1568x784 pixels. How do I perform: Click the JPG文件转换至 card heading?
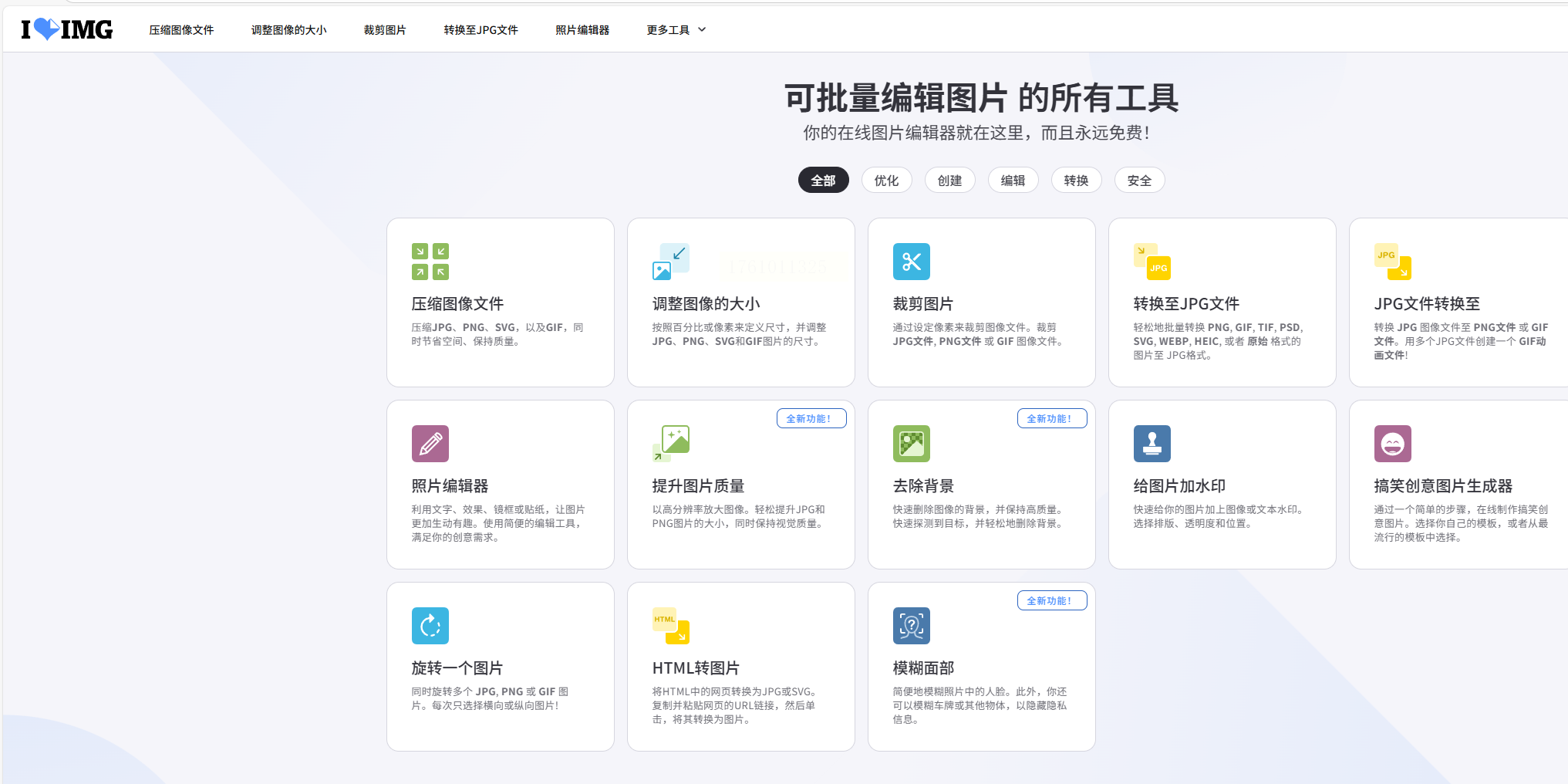1426,304
